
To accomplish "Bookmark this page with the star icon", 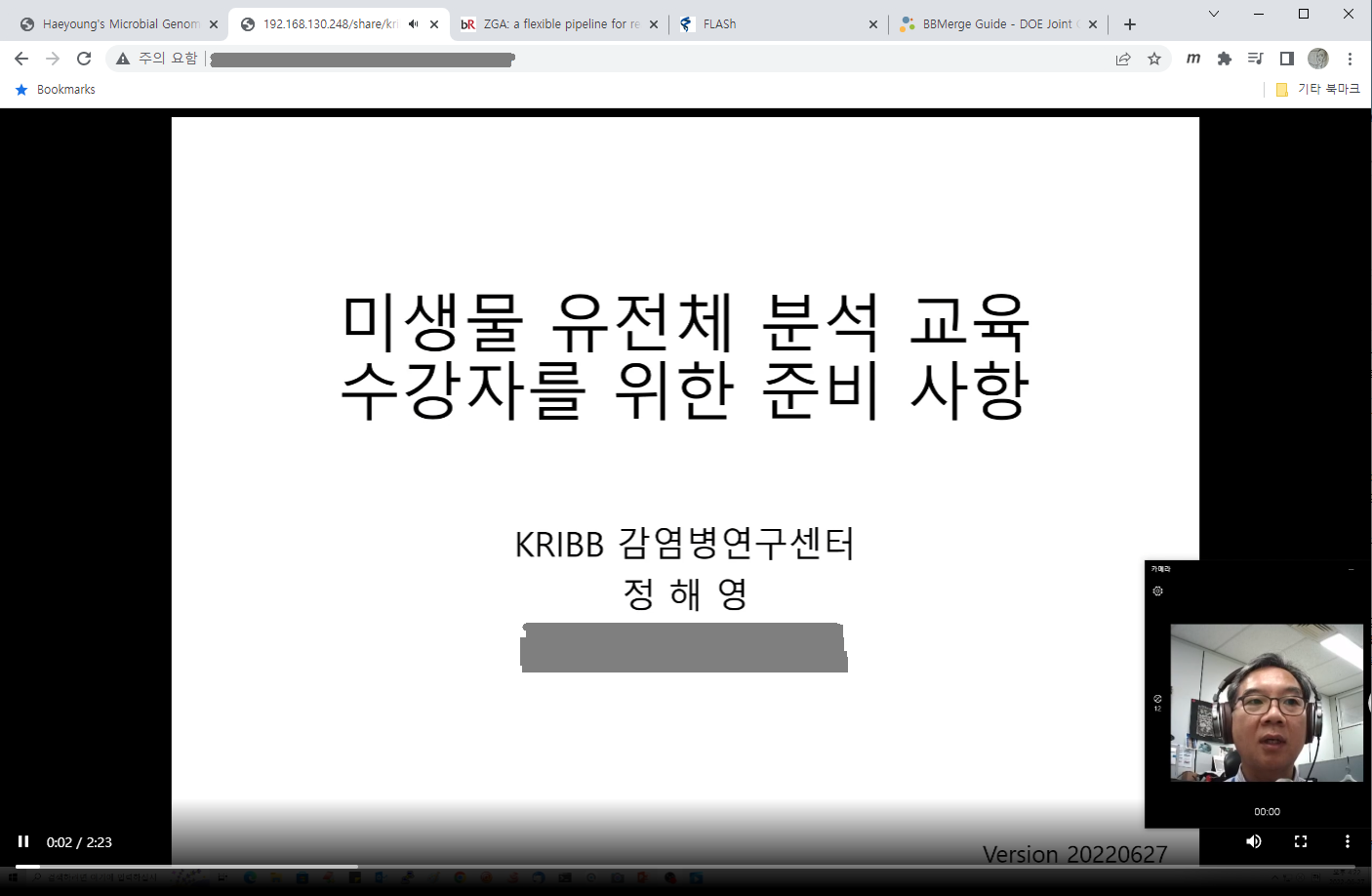I will pos(1154,59).
